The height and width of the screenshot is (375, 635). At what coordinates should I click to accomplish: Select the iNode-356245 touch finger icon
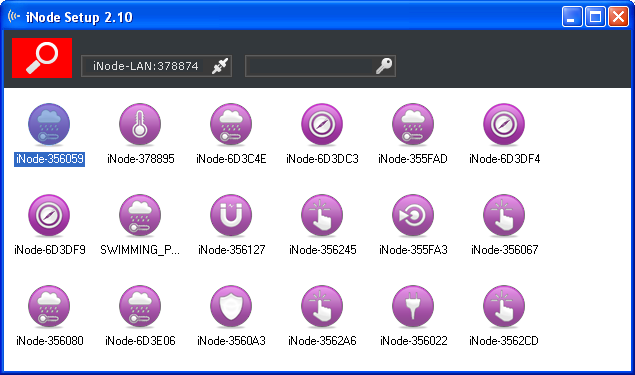322,215
